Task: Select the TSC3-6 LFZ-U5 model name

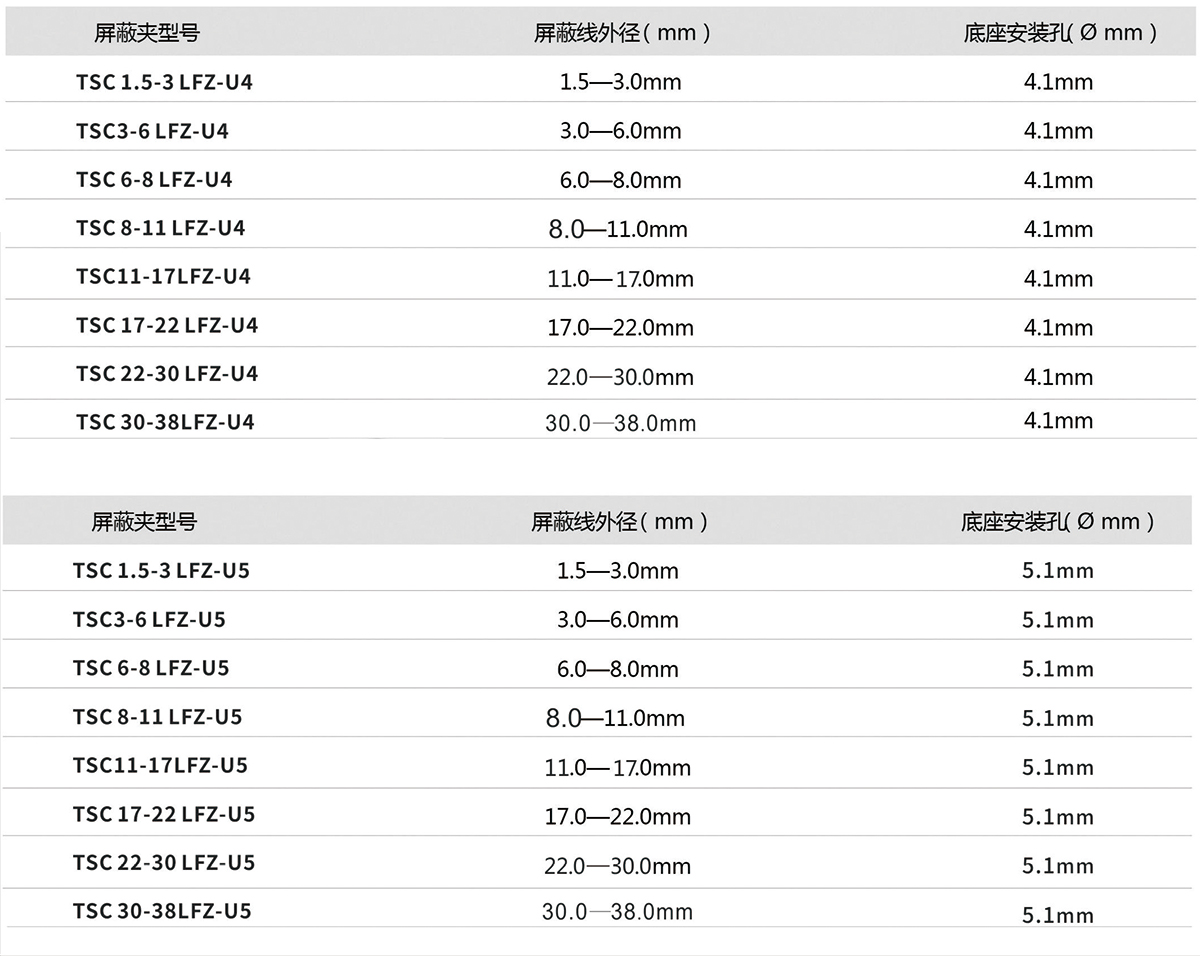Action: (x=149, y=620)
